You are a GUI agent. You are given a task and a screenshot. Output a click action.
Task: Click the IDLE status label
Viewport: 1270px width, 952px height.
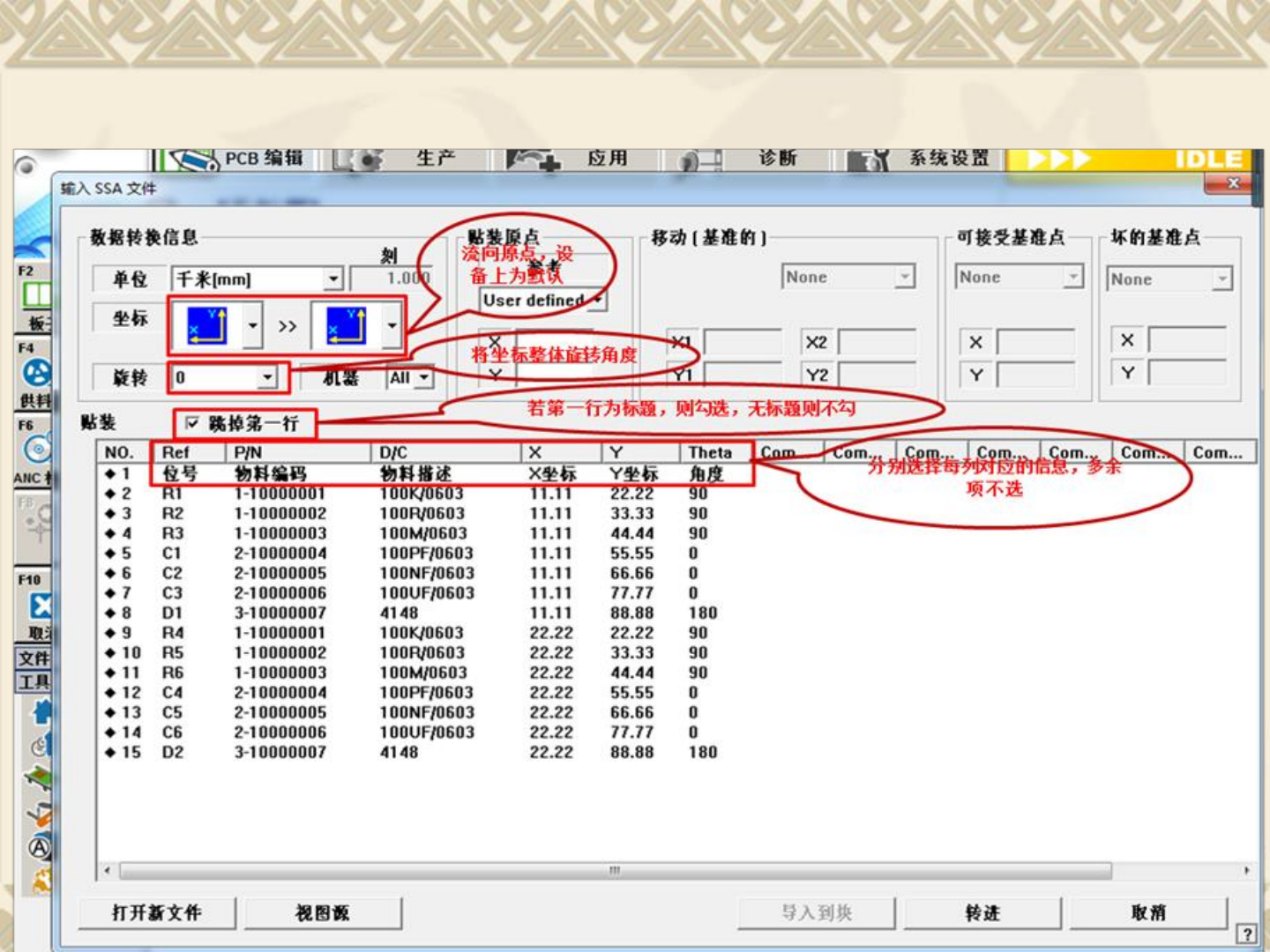(x=1210, y=160)
